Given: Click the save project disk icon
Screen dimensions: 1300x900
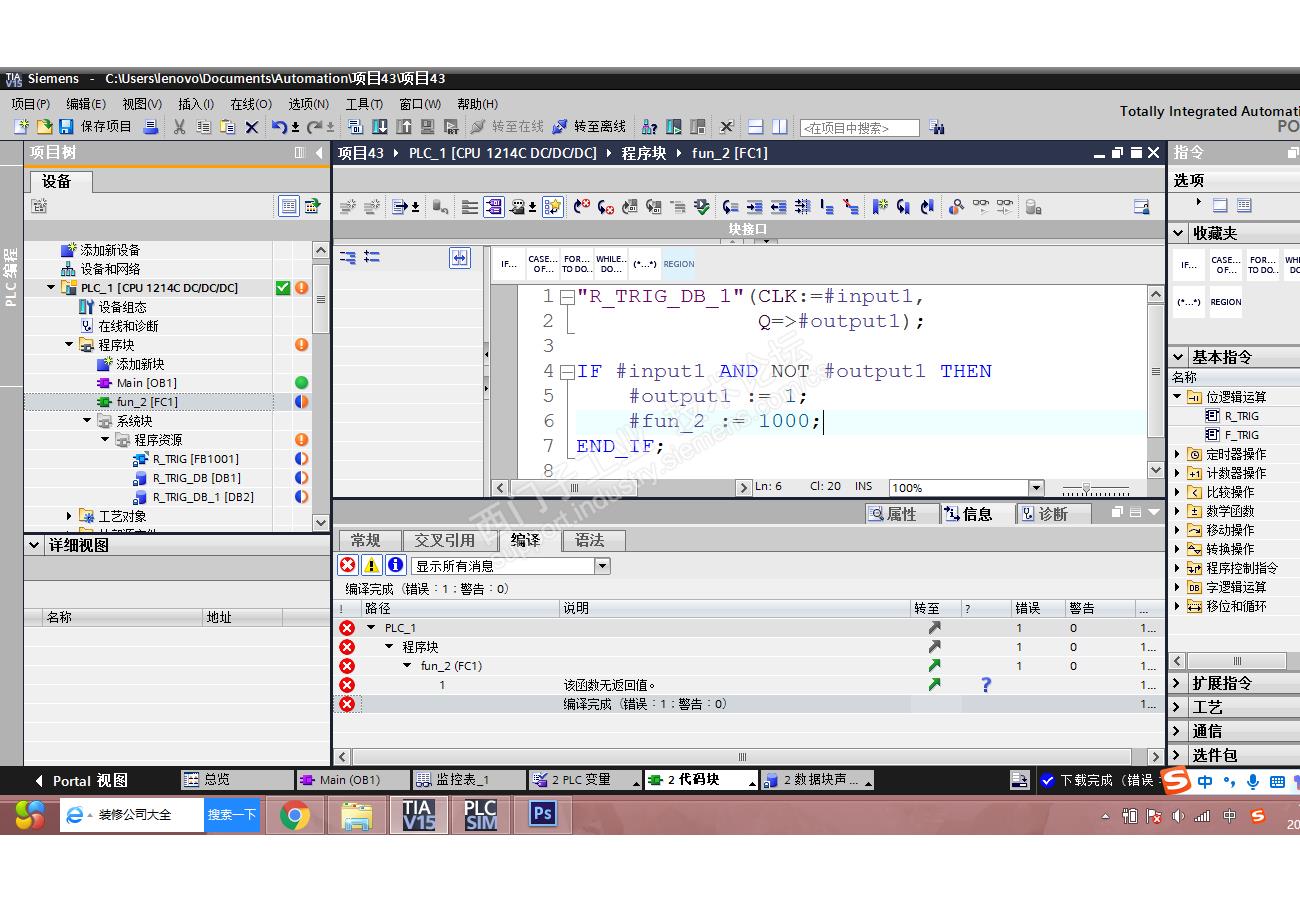Looking at the screenshot, I should 66,127.
